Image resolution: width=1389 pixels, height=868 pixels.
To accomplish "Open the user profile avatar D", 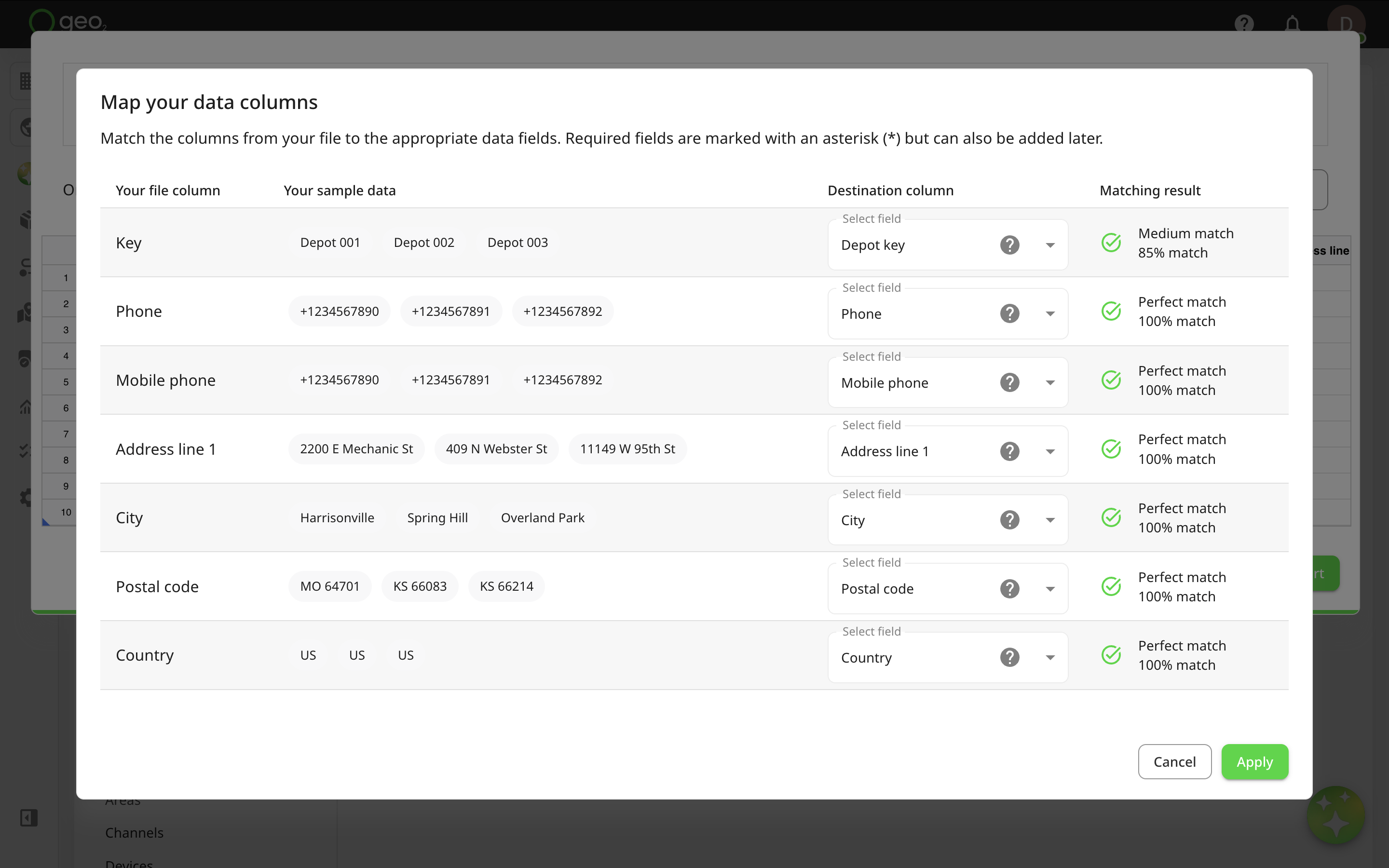I will coord(1346,24).
